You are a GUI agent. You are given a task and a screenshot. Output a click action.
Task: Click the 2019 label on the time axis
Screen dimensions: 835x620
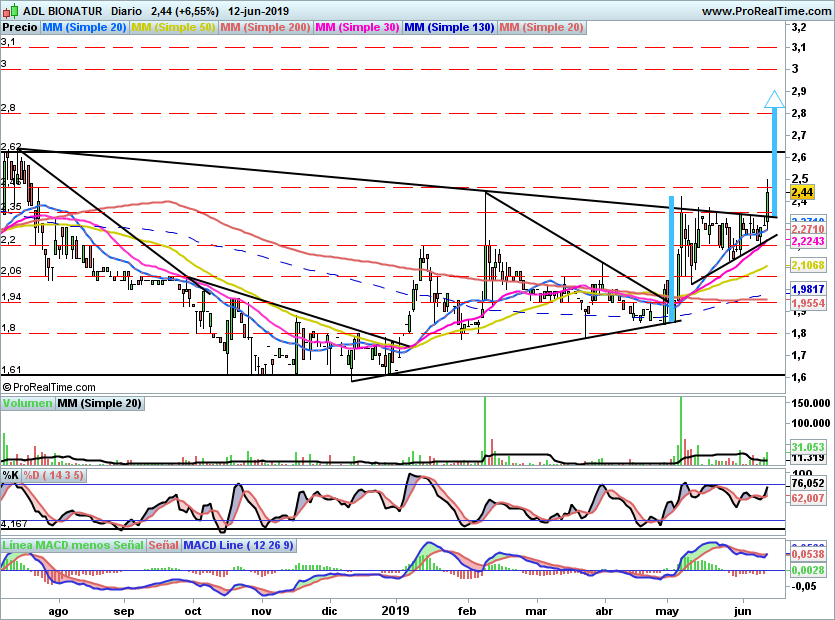click(x=396, y=609)
